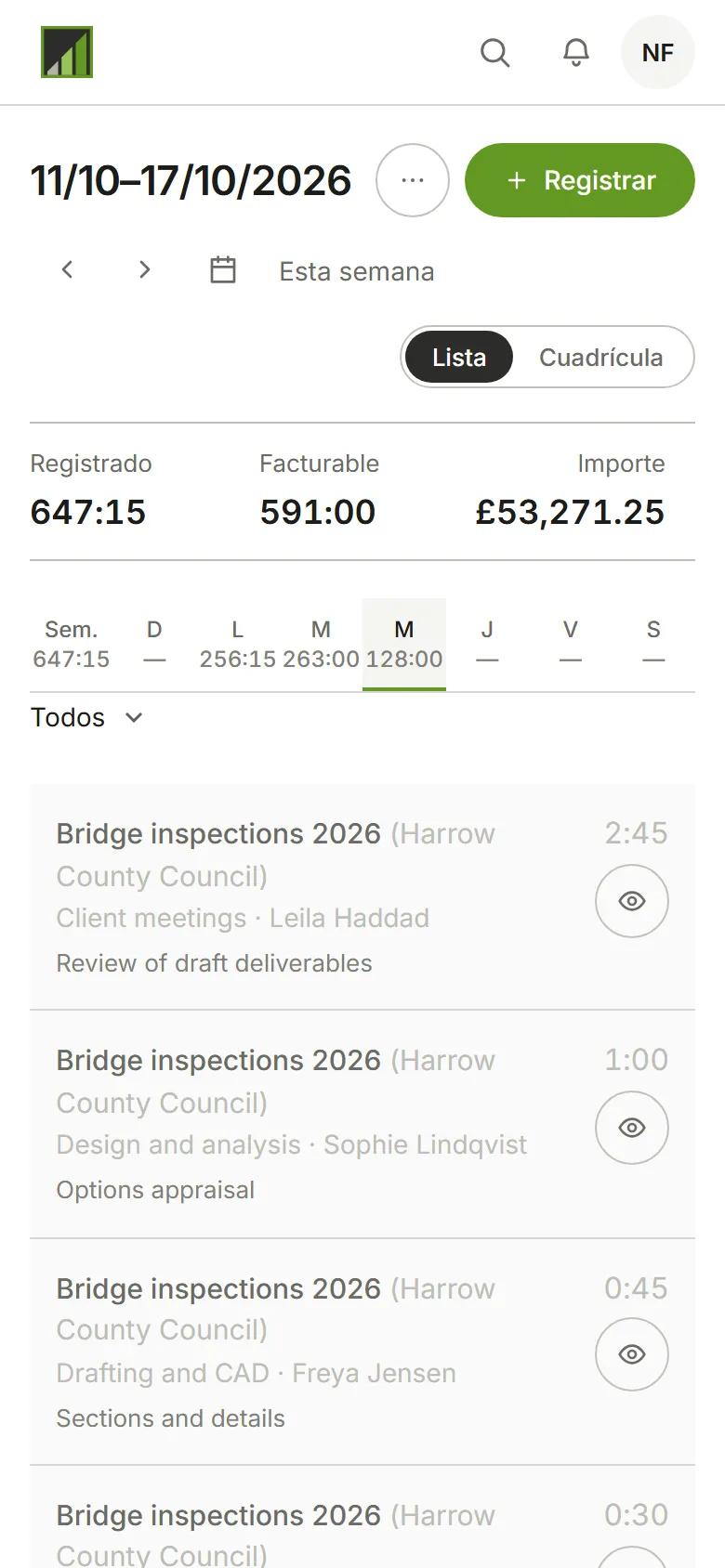View the 1:00 Options appraisal entry eye icon
The width and height of the screenshot is (725, 1568).
click(x=632, y=1128)
